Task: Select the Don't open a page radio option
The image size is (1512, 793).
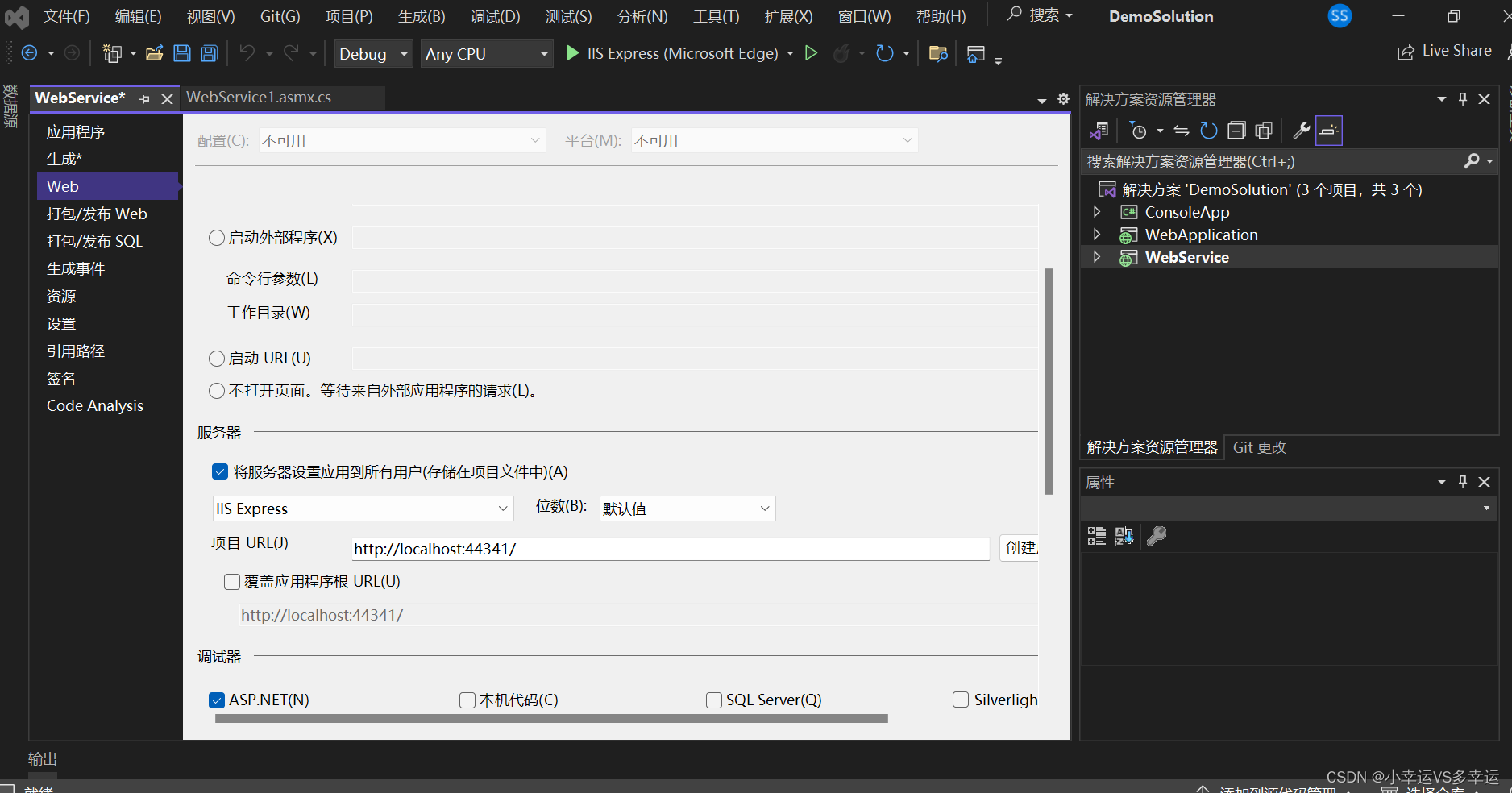Action: pyautogui.click(x=217, y=391)
